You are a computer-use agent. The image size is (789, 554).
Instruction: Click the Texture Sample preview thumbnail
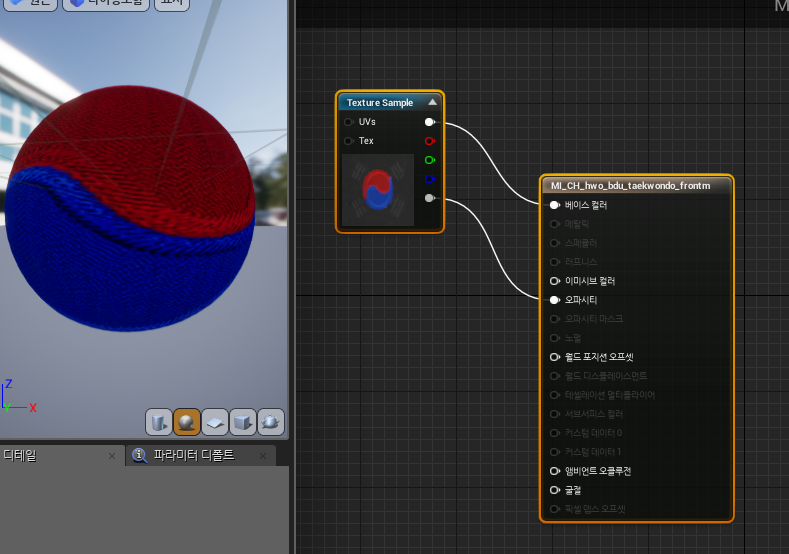[x=378, y=190]
